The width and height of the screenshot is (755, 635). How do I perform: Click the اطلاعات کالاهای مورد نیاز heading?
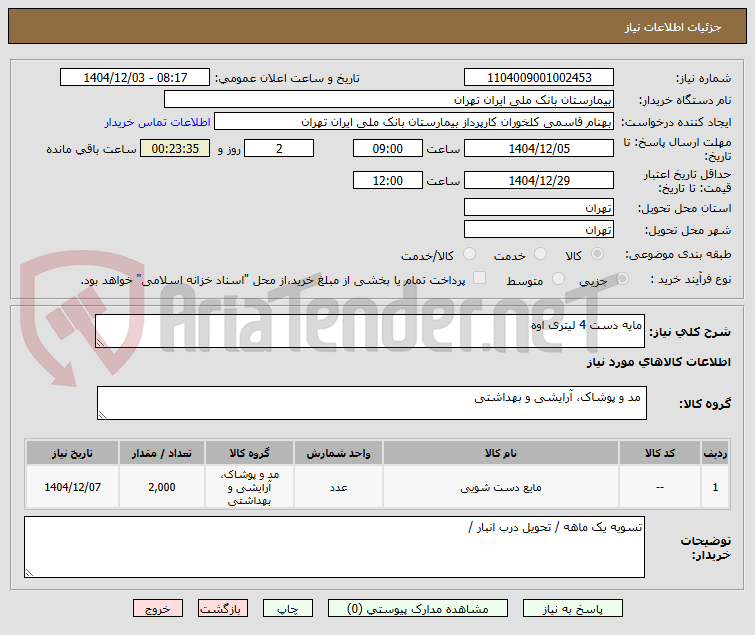tap(659, 362)
